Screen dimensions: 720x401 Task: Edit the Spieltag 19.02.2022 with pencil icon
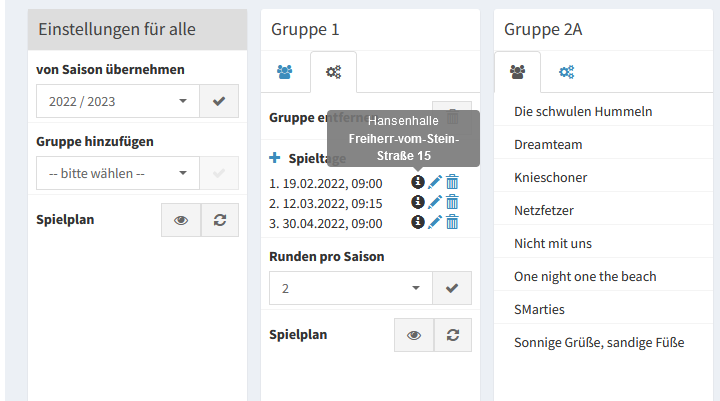435,182
